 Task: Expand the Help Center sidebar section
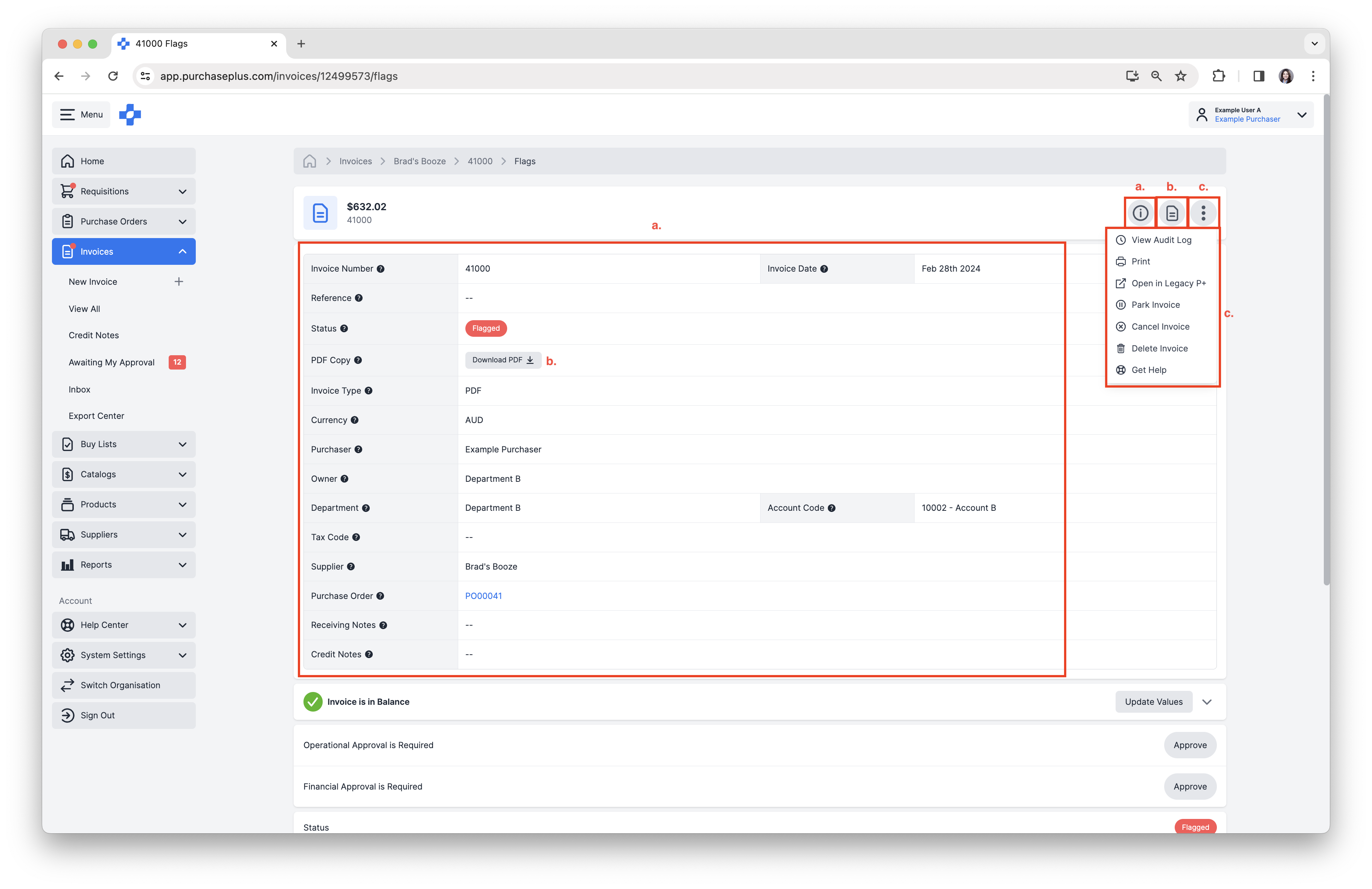tap(123, 625)
